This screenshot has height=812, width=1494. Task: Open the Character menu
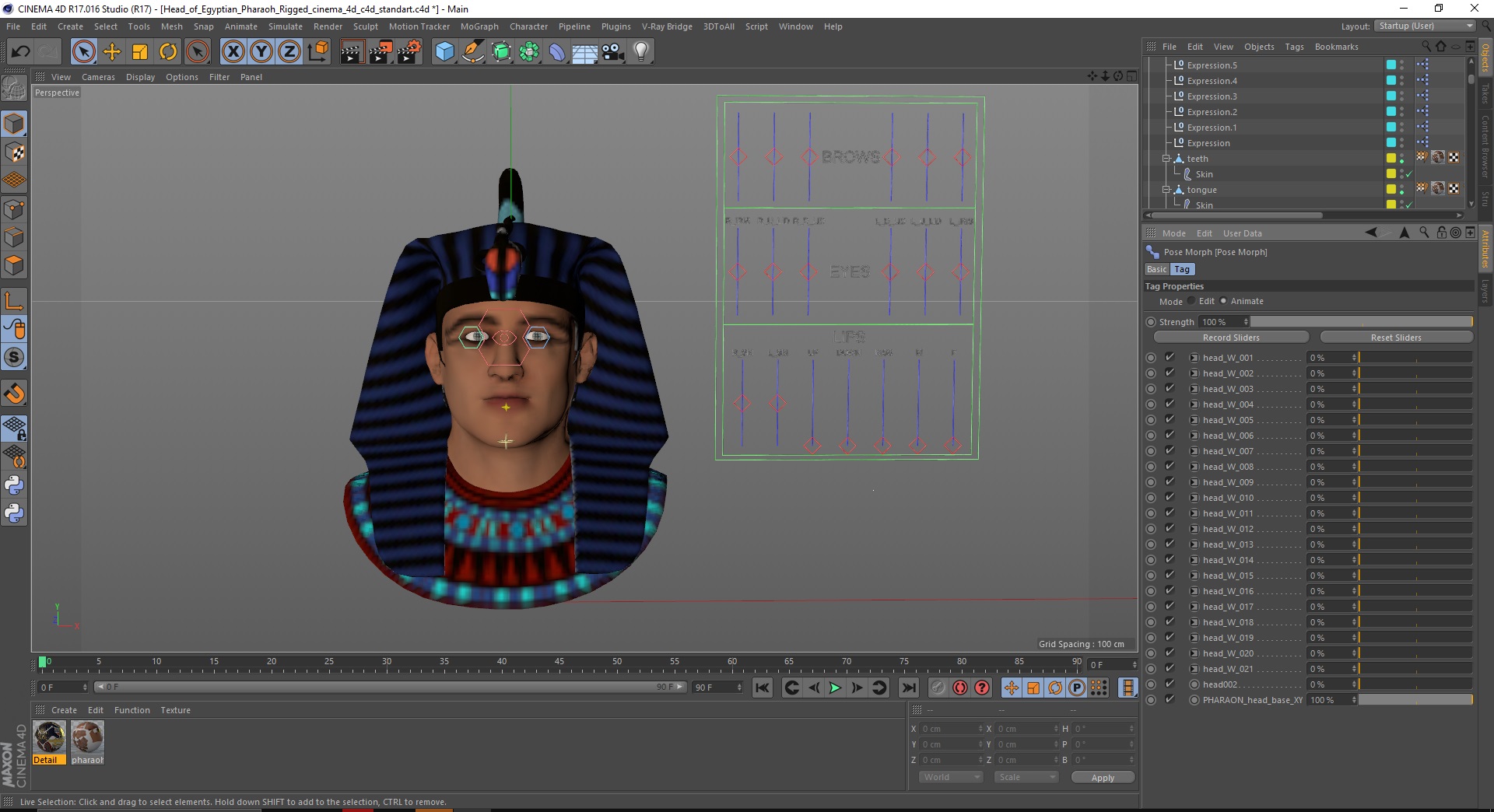point(528,26)
